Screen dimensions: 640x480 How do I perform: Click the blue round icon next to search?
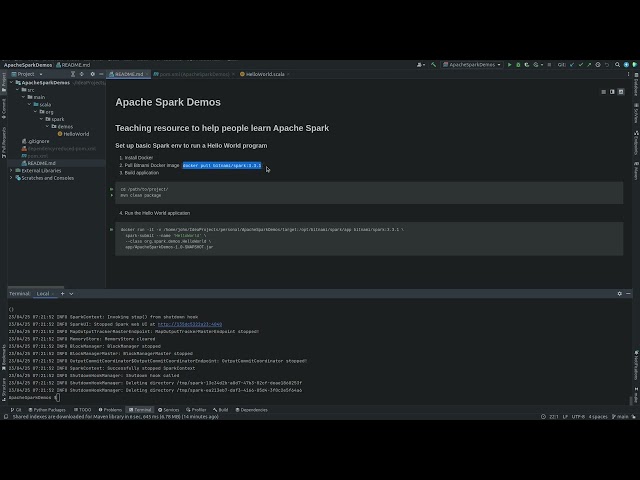626,64
